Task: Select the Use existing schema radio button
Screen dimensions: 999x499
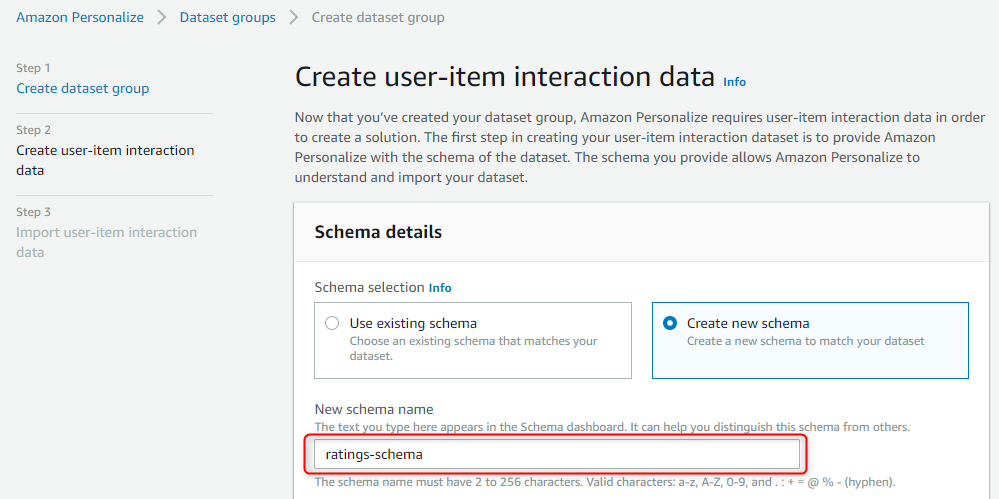Action: point(332,323)
